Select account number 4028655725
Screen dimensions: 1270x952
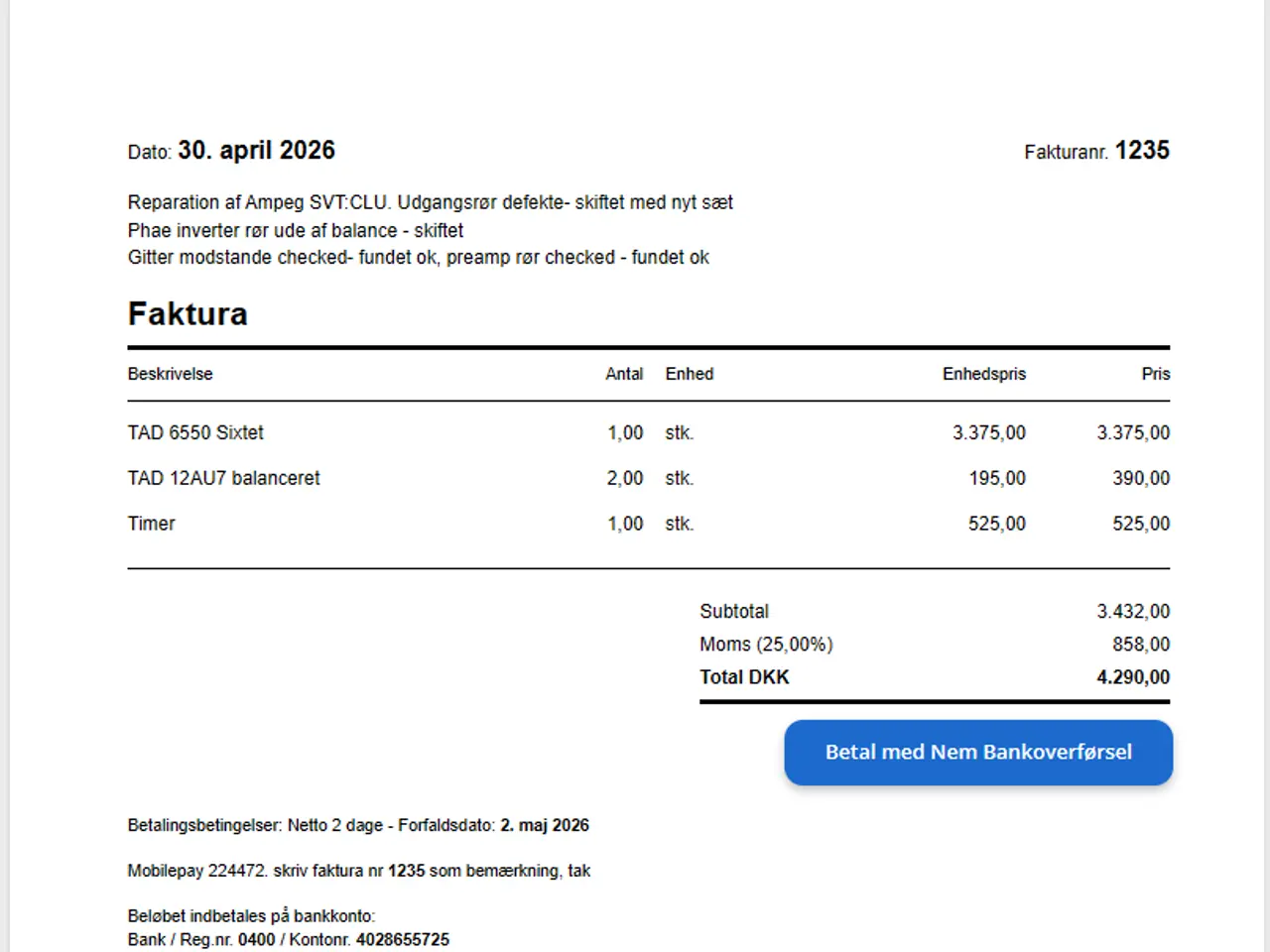tap(403, 939)
